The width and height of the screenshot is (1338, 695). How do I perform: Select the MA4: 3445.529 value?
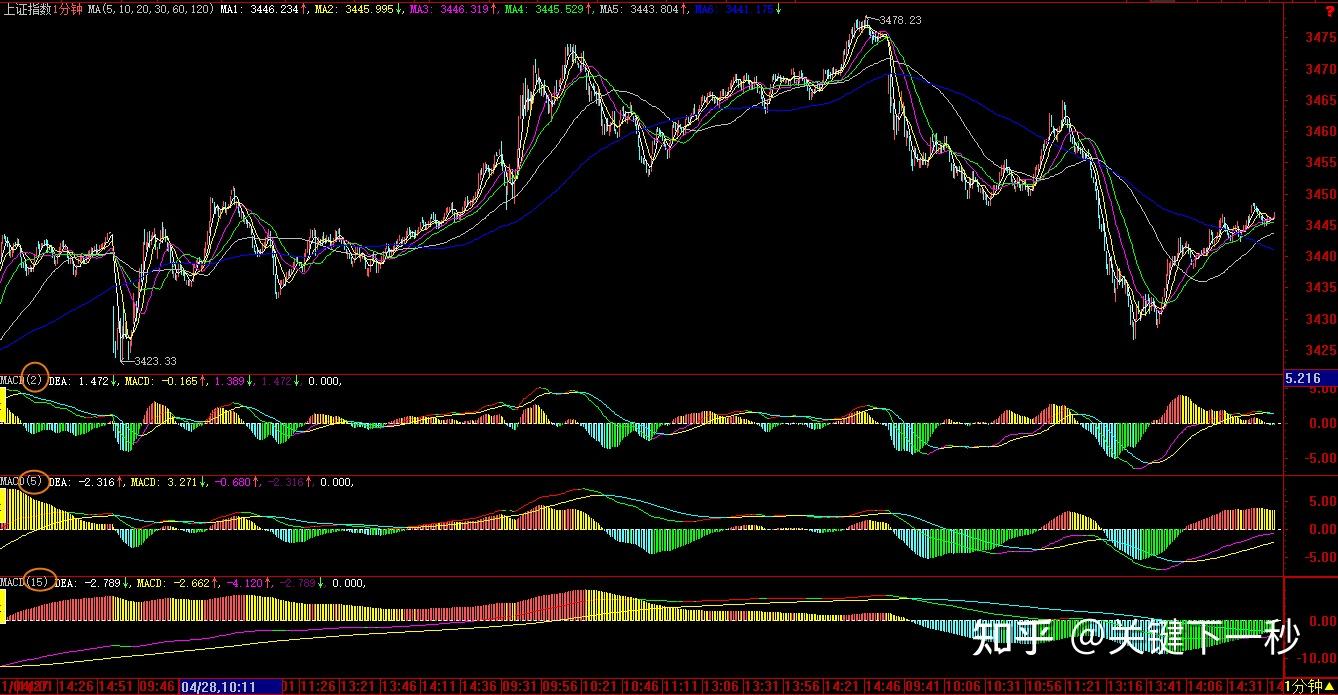[x=544, y=8]
